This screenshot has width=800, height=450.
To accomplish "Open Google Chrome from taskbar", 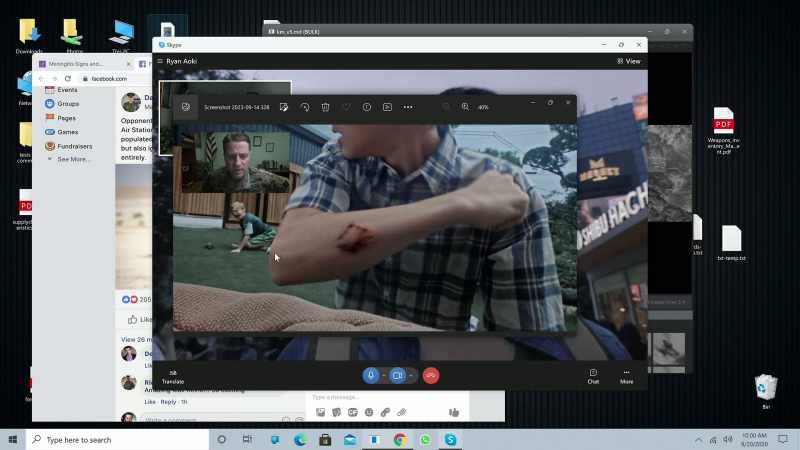I will (400, 439).
